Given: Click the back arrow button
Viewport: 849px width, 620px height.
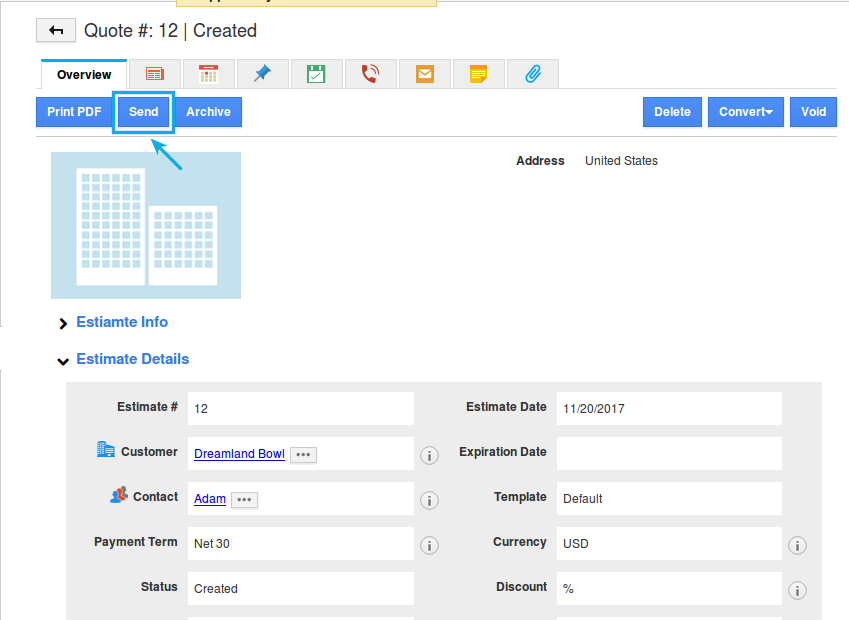Looking at the screenshot, I should click(x=56, y=31).
